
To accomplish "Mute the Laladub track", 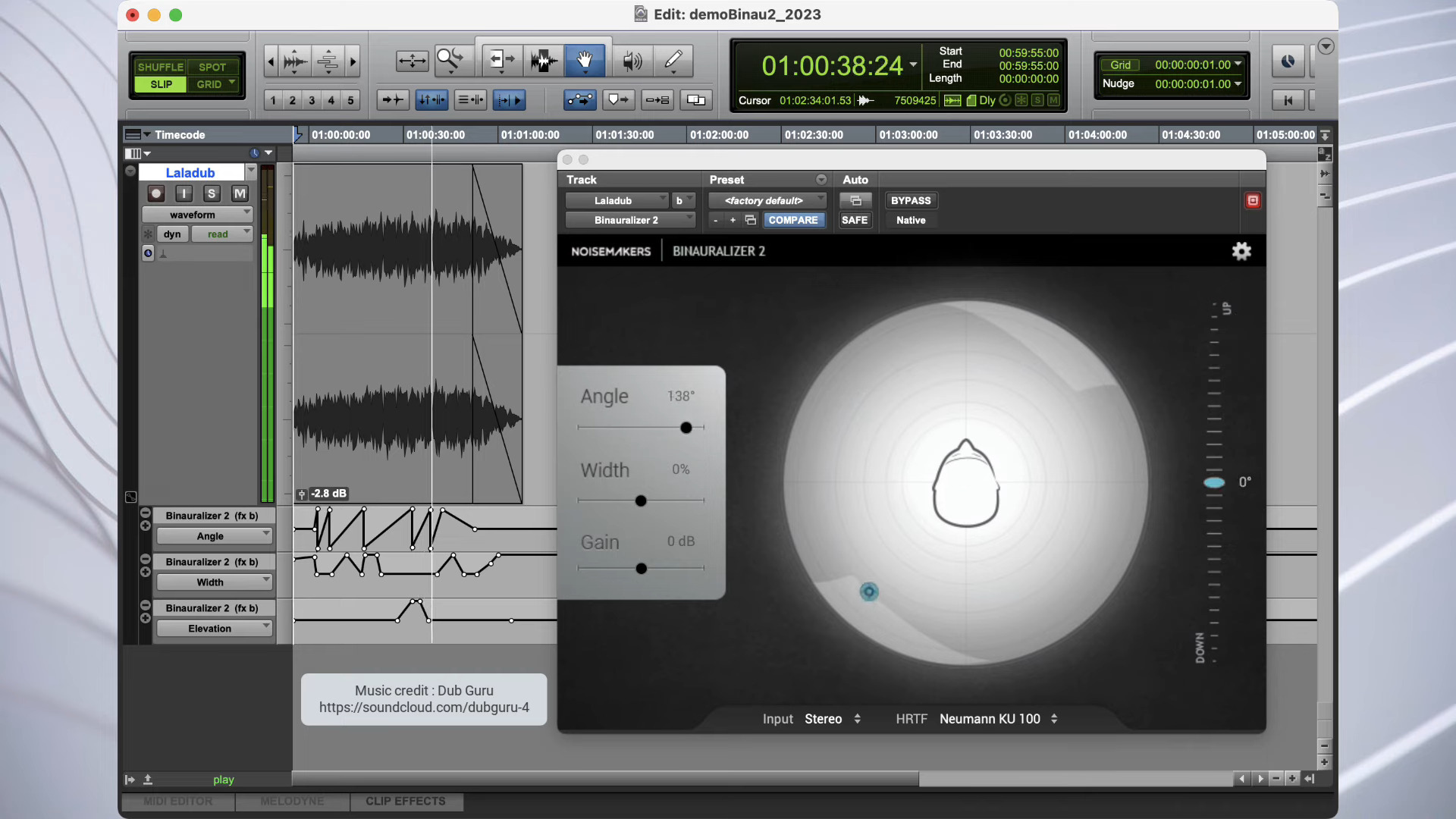I will point(240,193).
